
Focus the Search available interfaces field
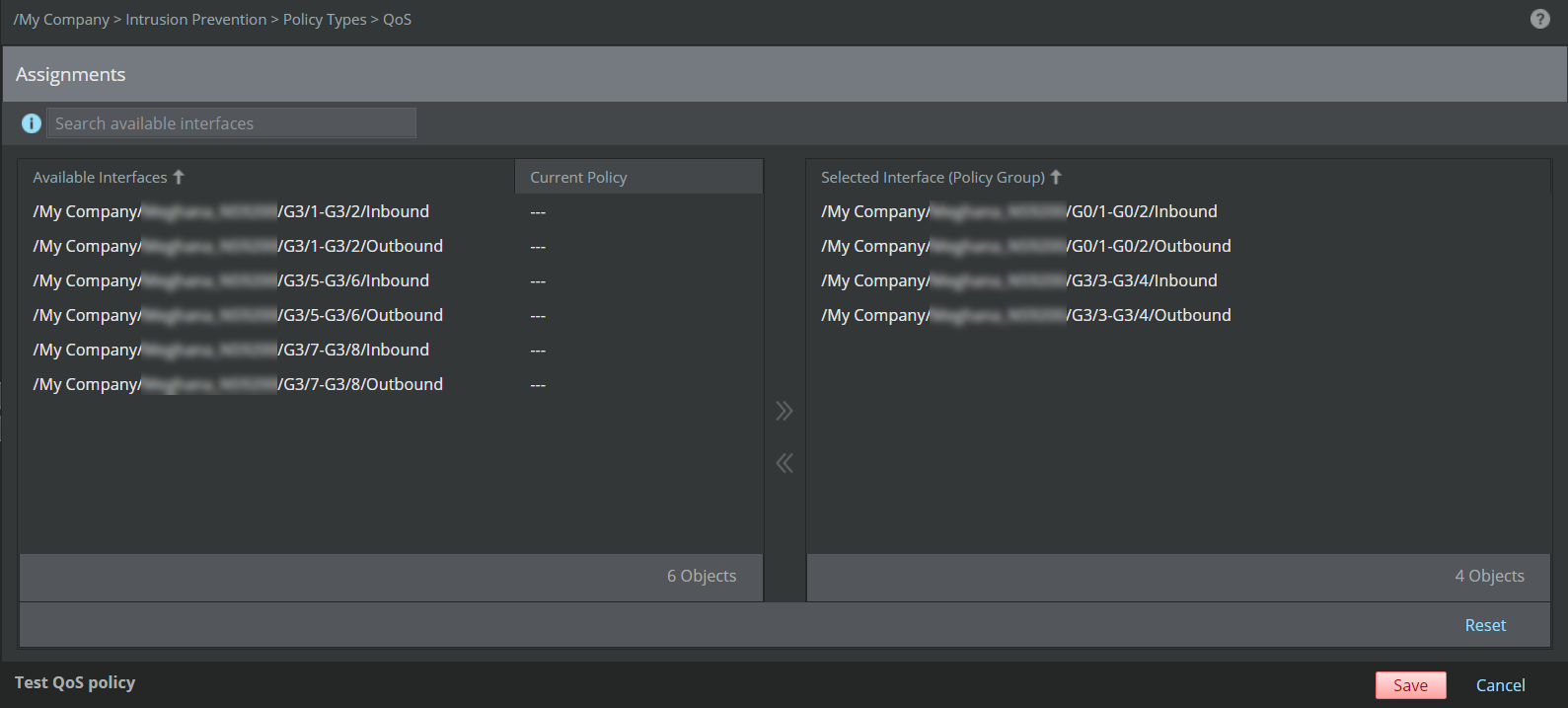[232, 123]
